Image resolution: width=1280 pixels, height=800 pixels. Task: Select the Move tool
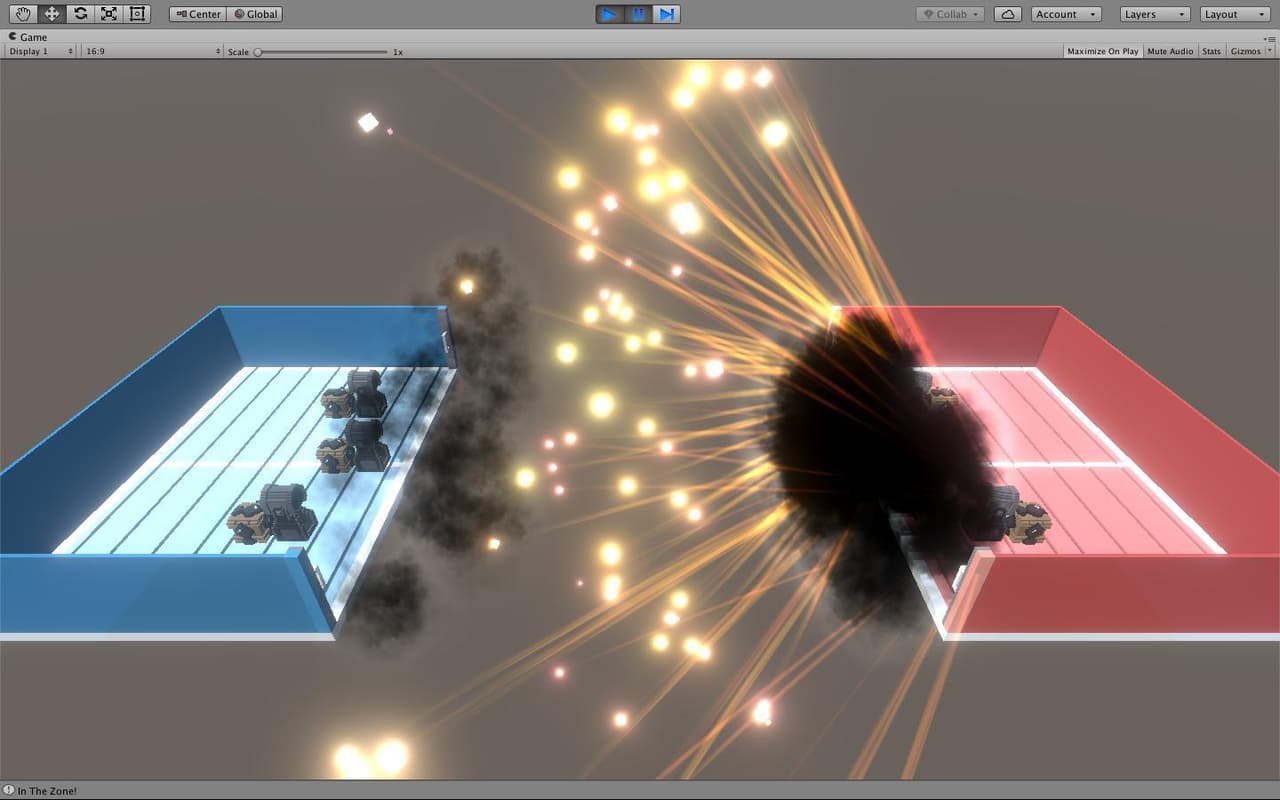(x=52, y=14)
